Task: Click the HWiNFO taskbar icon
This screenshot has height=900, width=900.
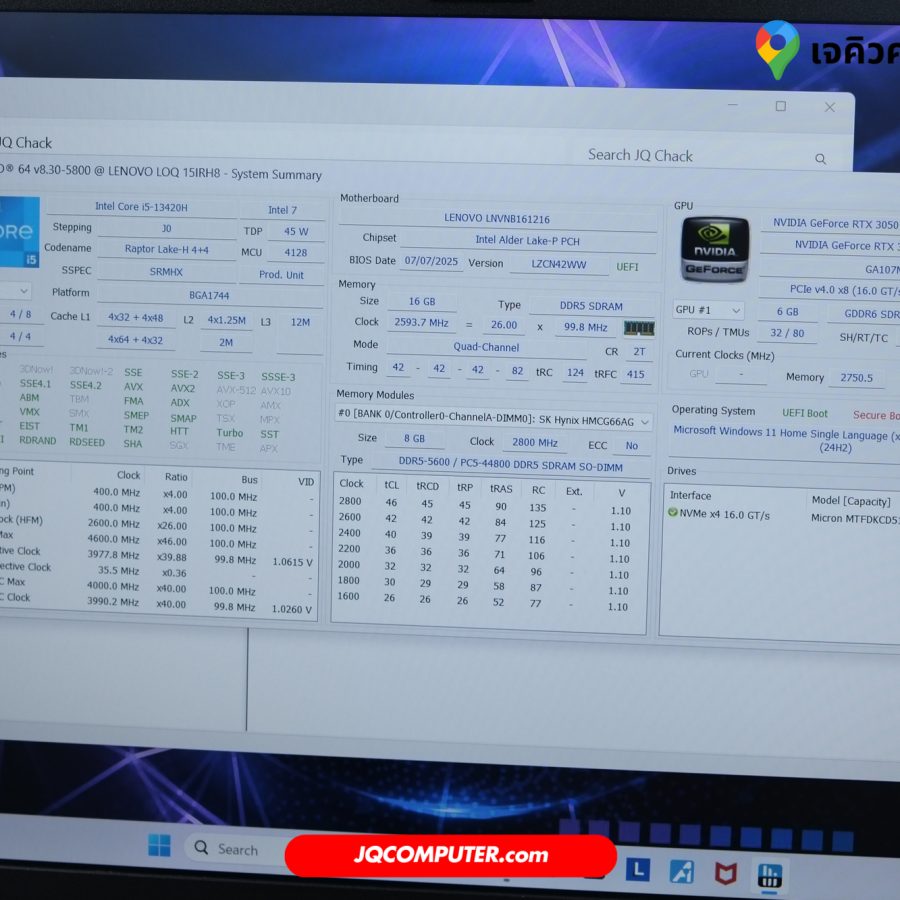Action: click(x=769, y=875)
